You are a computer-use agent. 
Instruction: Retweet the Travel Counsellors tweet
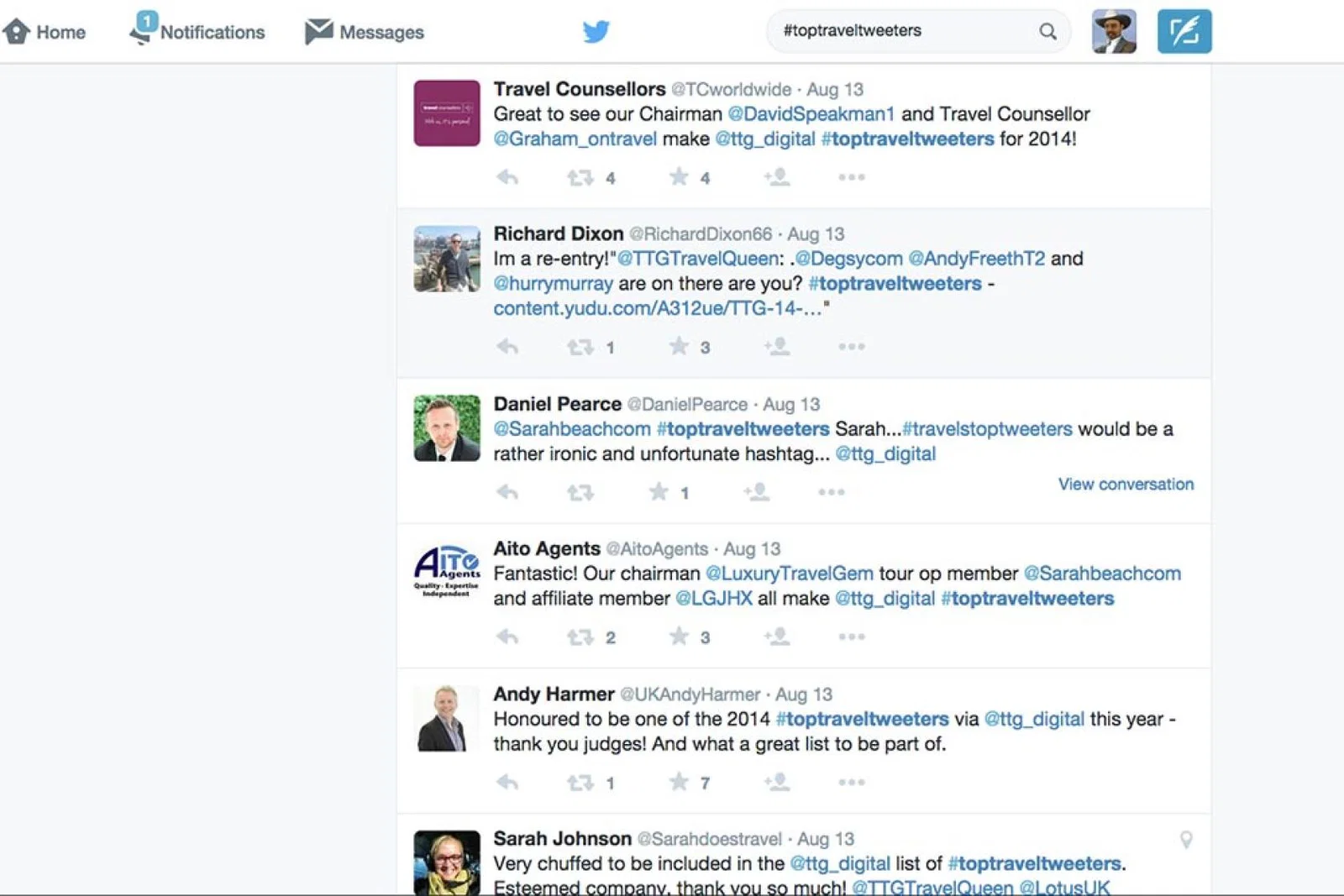click(x=580, y=178)
